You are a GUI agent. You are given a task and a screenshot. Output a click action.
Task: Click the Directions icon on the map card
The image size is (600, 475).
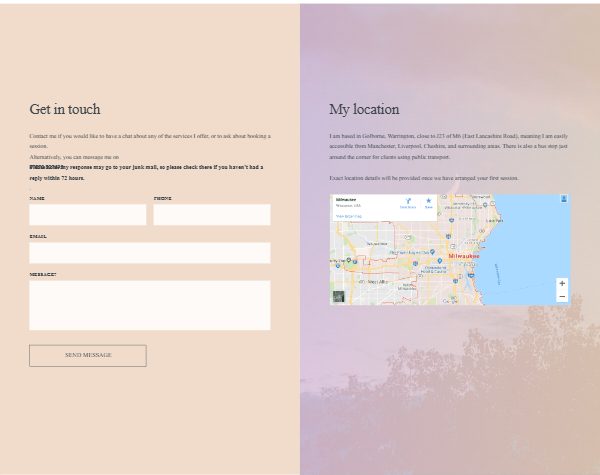(408, 202)
